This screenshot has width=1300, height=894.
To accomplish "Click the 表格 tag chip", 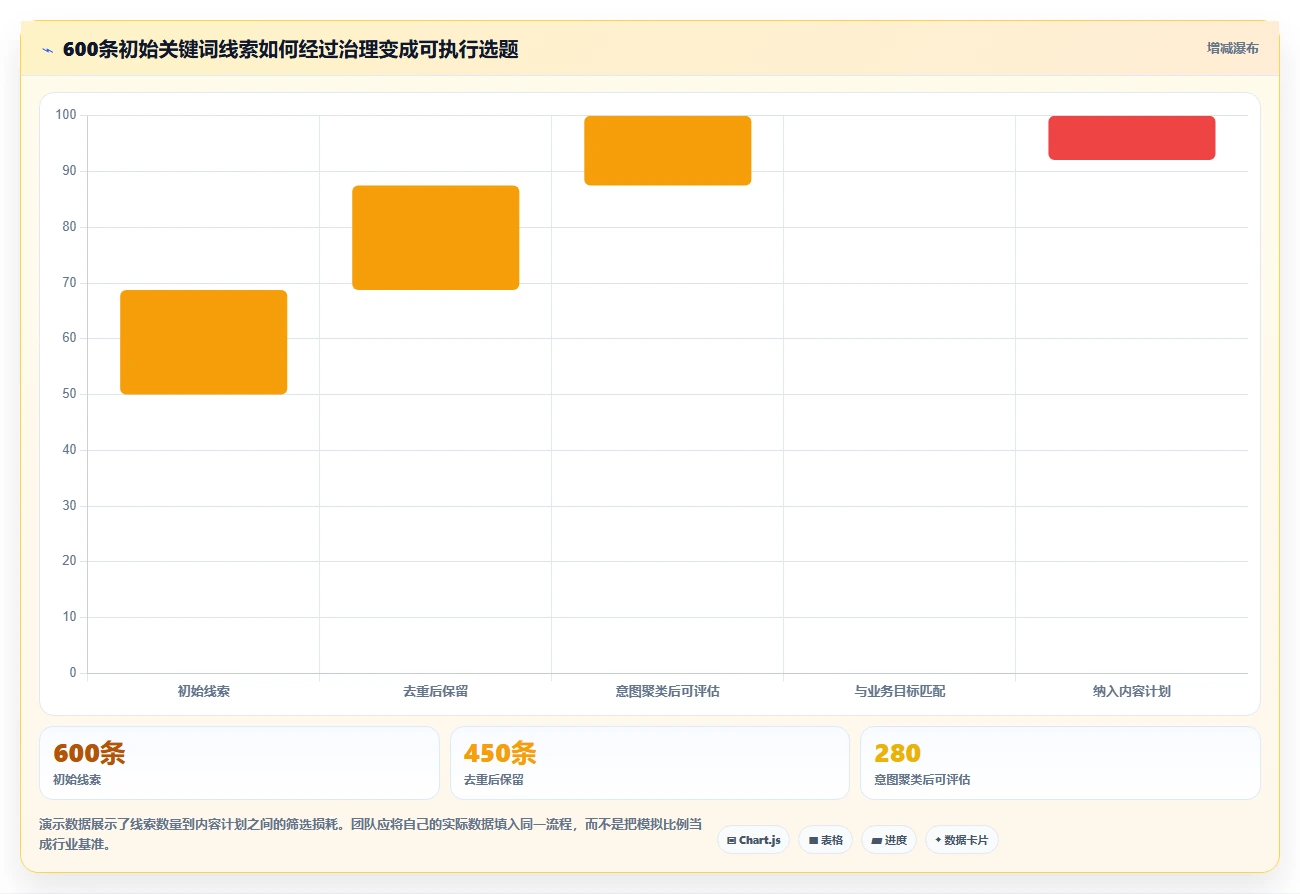I will click(x=825, y=840).
